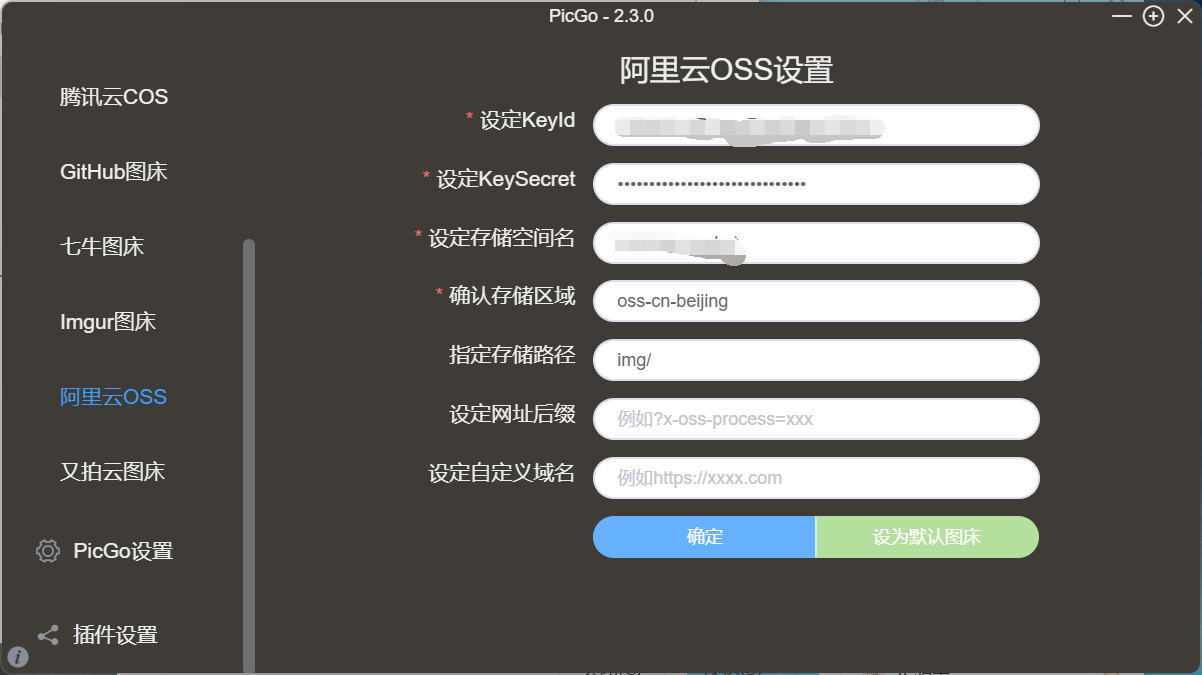Click the 阿里云OSS设置 page heading
The image size is (1202, 675).
point(727,71)
